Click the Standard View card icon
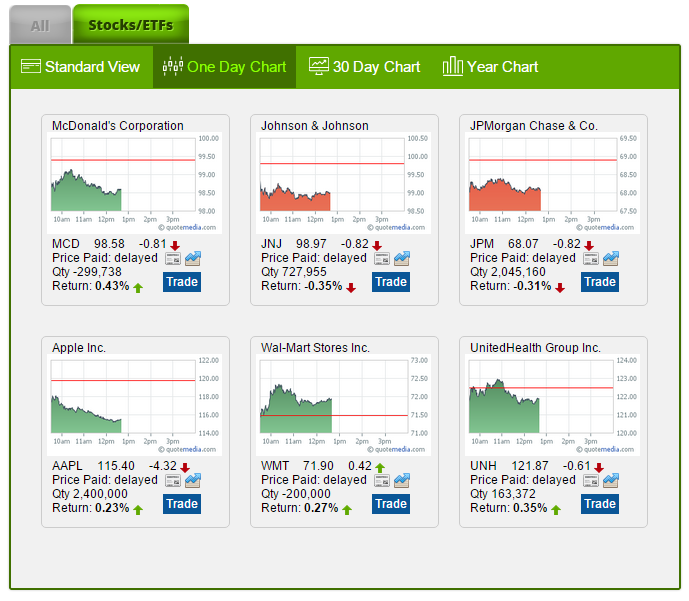Image resolution: width=689 pixels, height=601 pixels. pyautogui.click(x=31, y=66)
